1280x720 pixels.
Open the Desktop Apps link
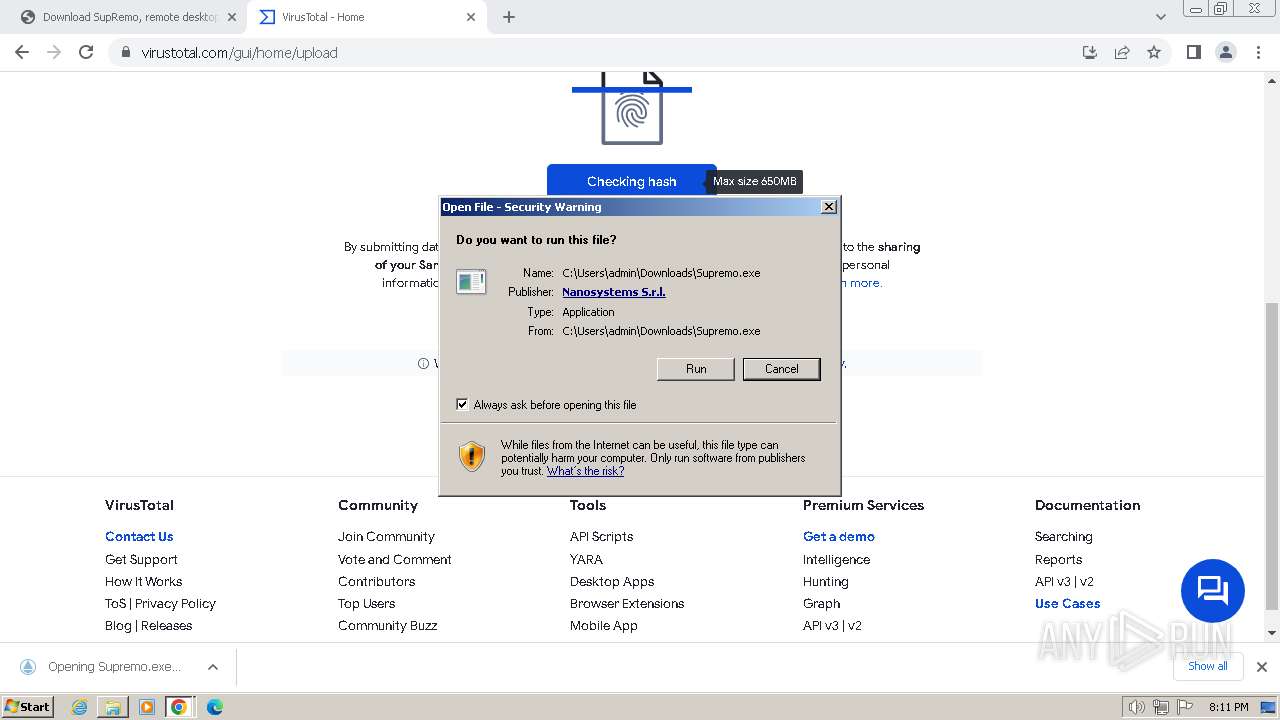coord(612,582)
